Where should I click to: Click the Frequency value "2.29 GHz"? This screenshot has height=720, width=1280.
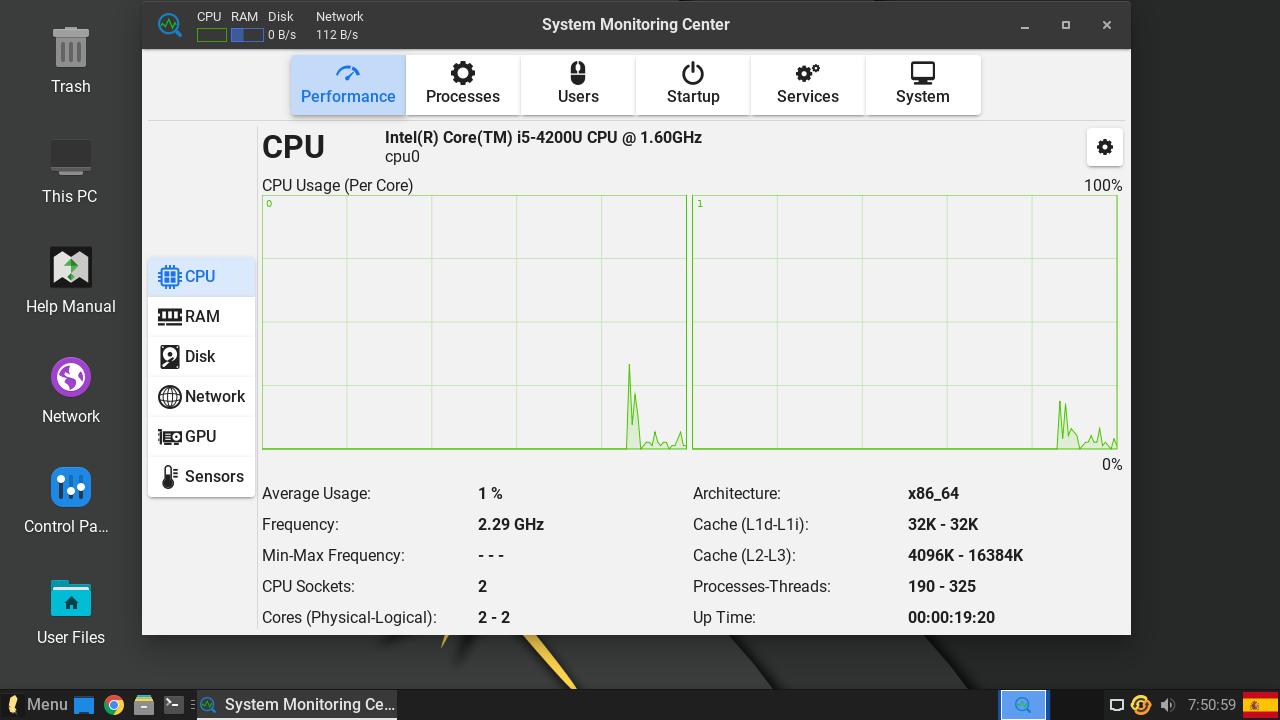[511, 524]
